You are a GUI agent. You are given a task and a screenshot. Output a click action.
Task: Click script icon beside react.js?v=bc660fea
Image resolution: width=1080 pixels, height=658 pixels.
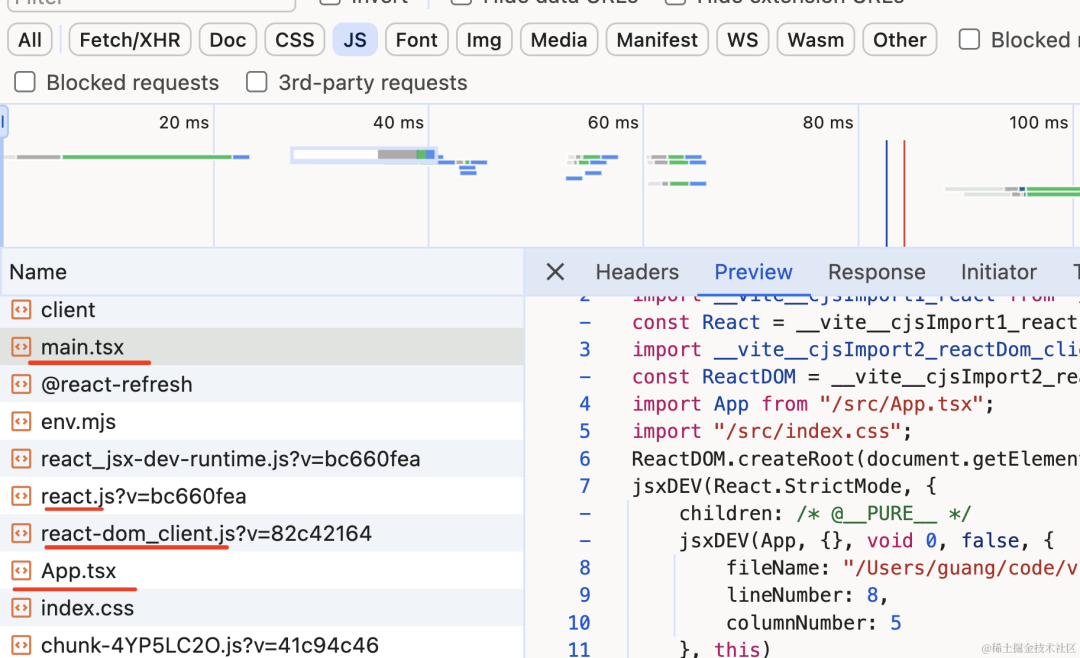pos(21,495)
